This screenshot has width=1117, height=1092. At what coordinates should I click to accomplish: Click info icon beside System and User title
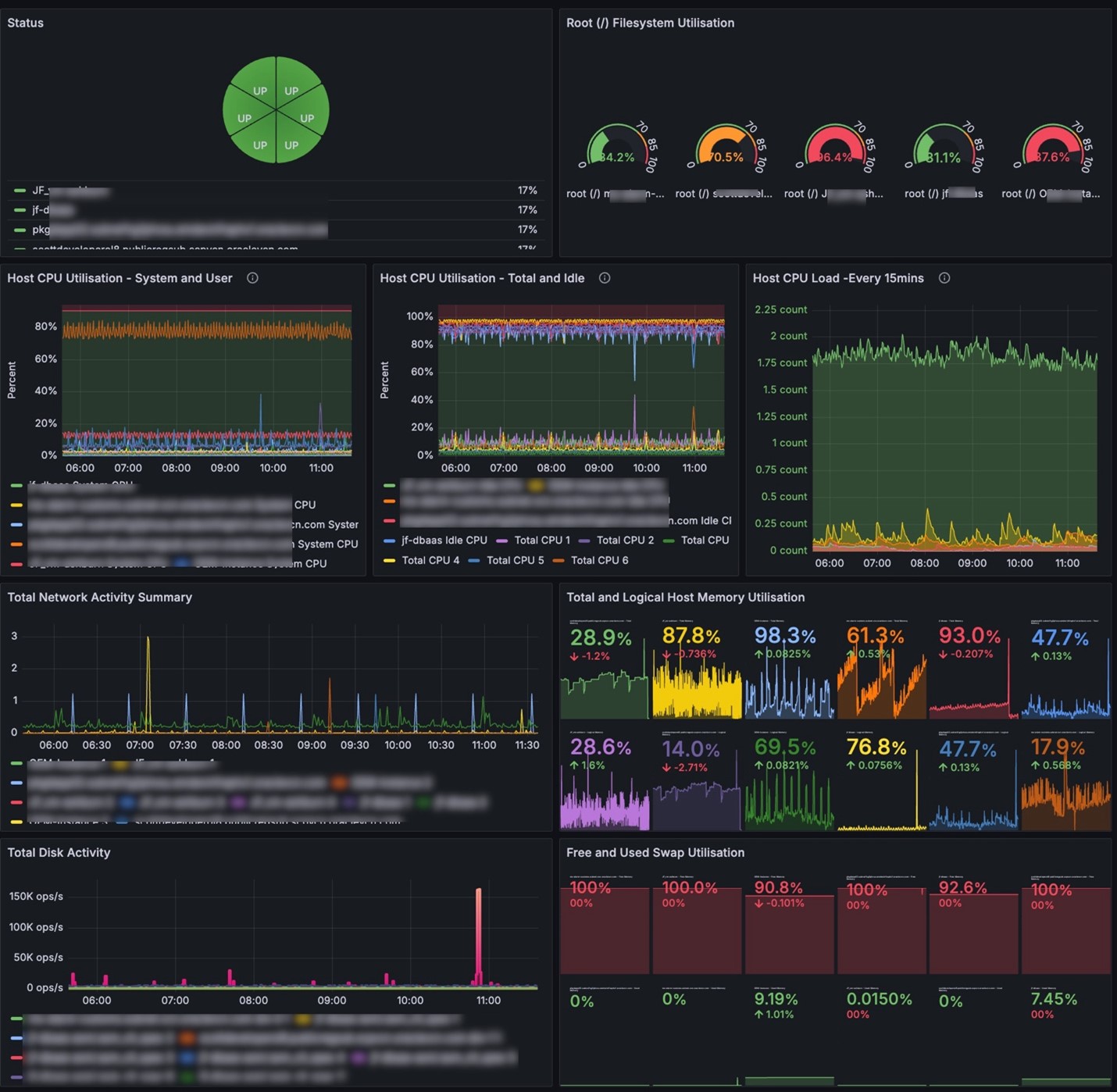(x=252, y=278)
